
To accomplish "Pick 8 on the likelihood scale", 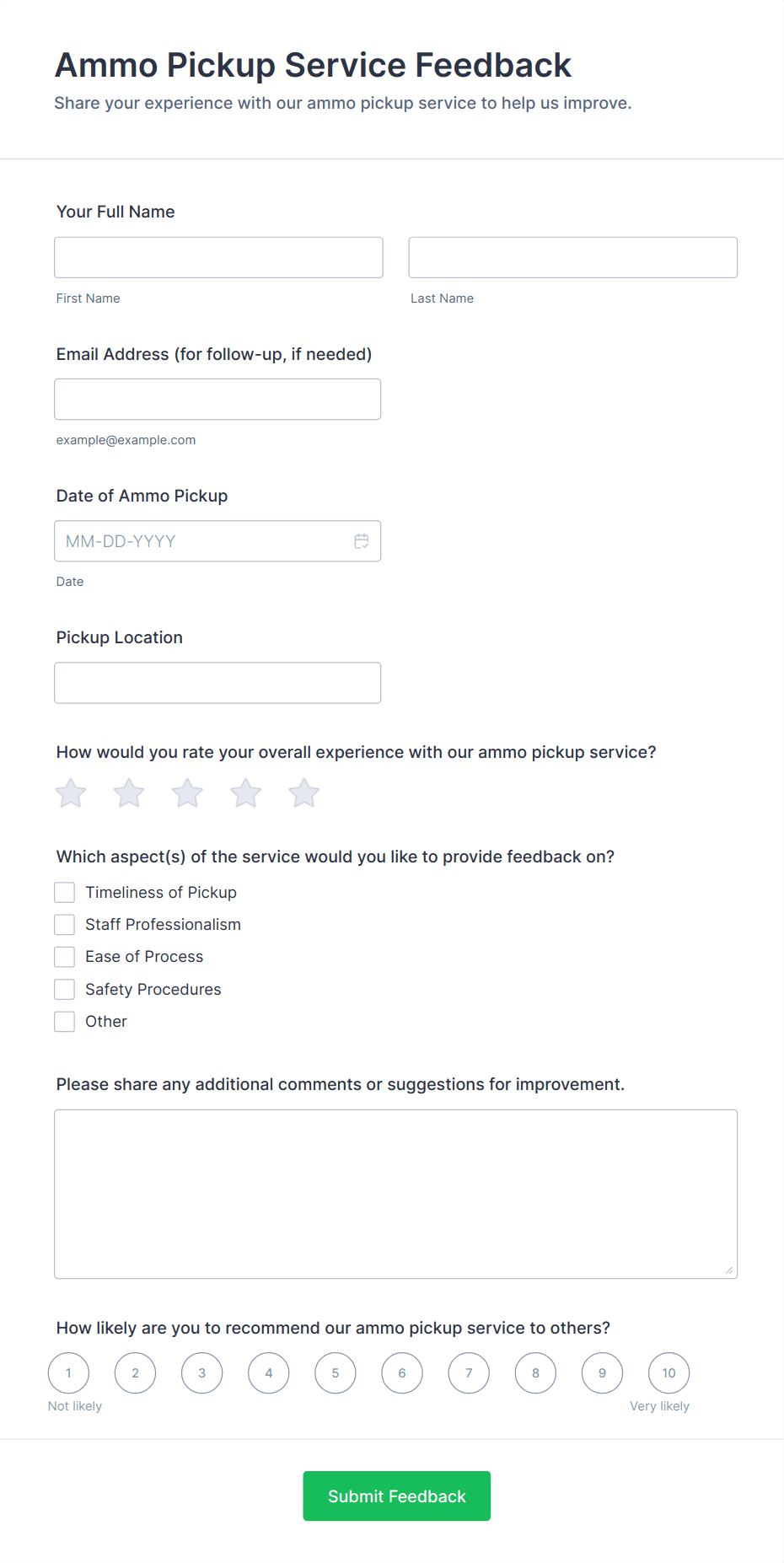I will pos(535,1373).
